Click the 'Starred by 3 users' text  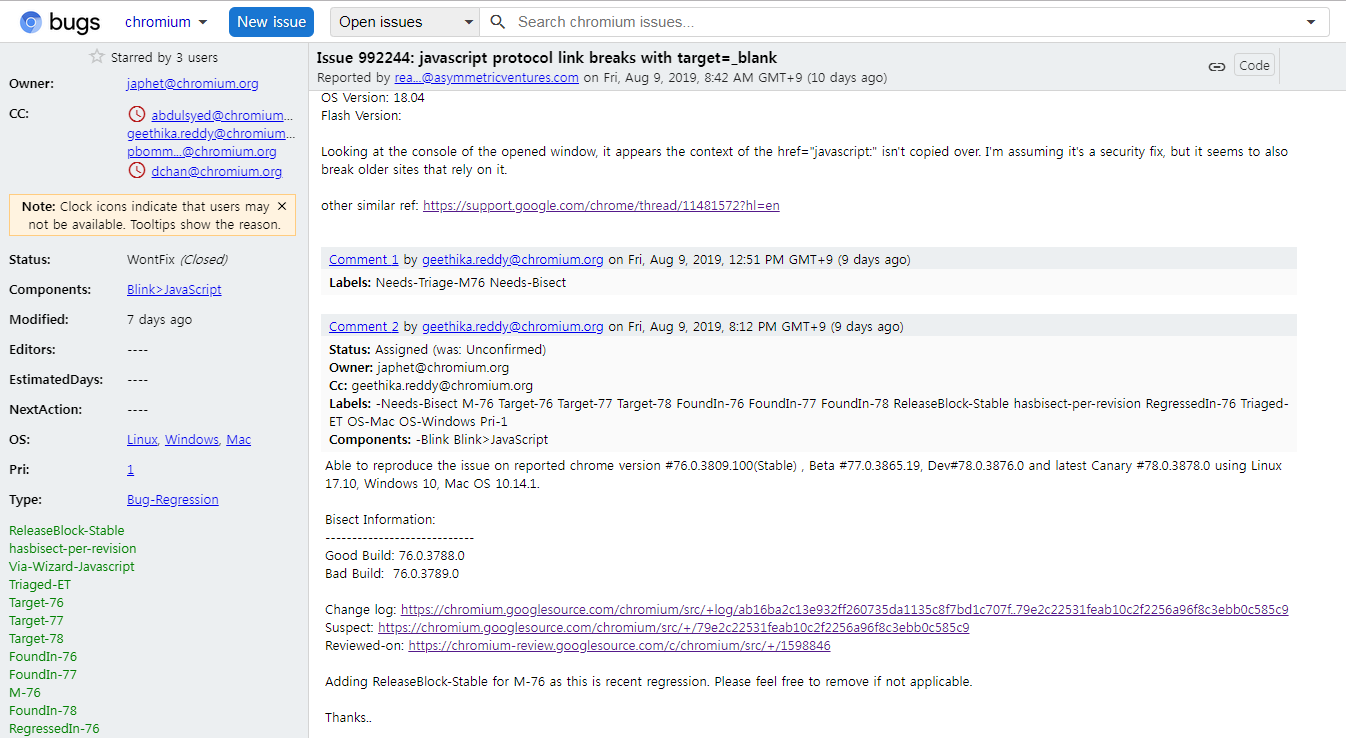164,58
